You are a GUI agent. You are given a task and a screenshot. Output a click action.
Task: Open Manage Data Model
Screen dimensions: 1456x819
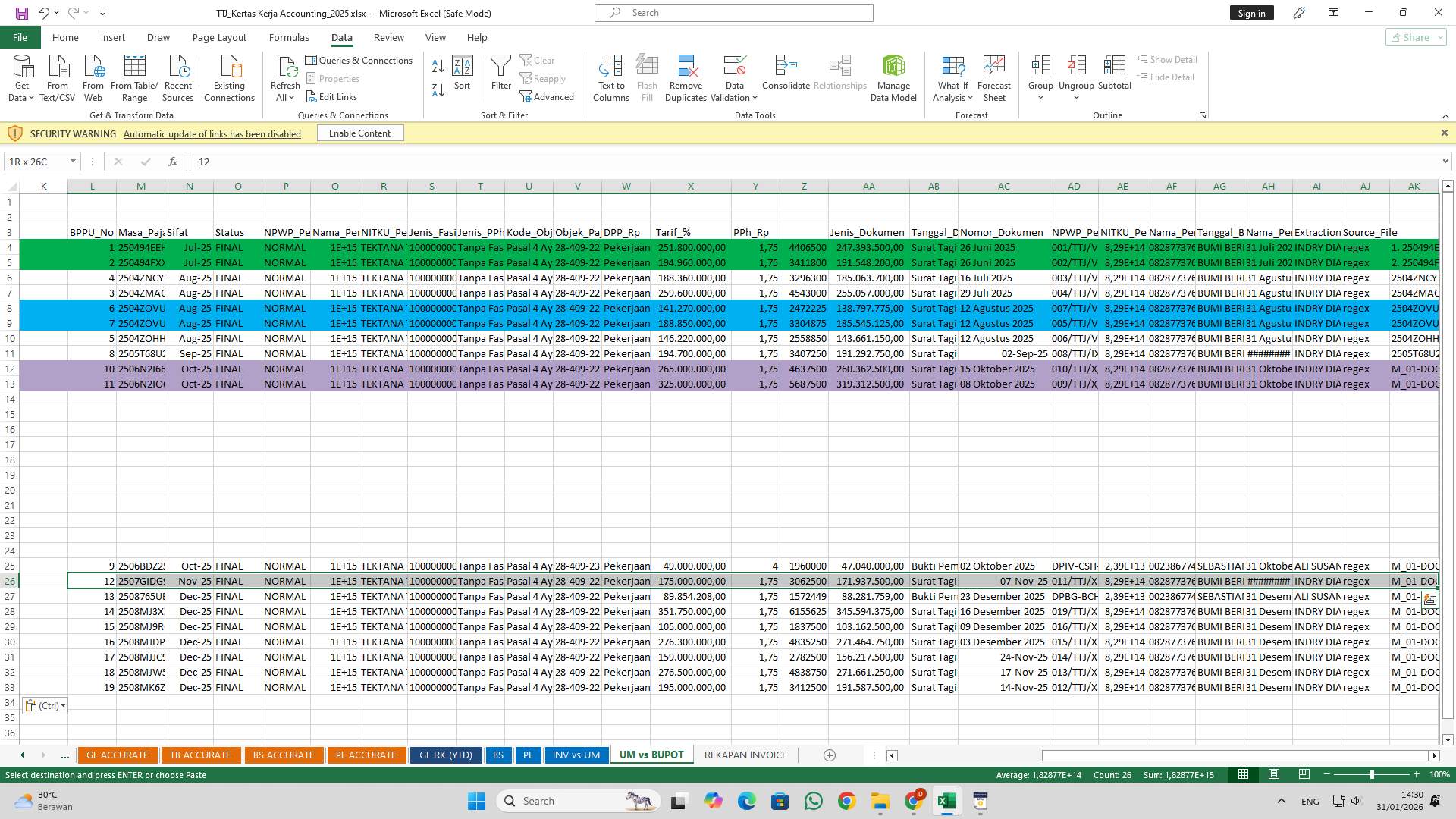[893, 76]
